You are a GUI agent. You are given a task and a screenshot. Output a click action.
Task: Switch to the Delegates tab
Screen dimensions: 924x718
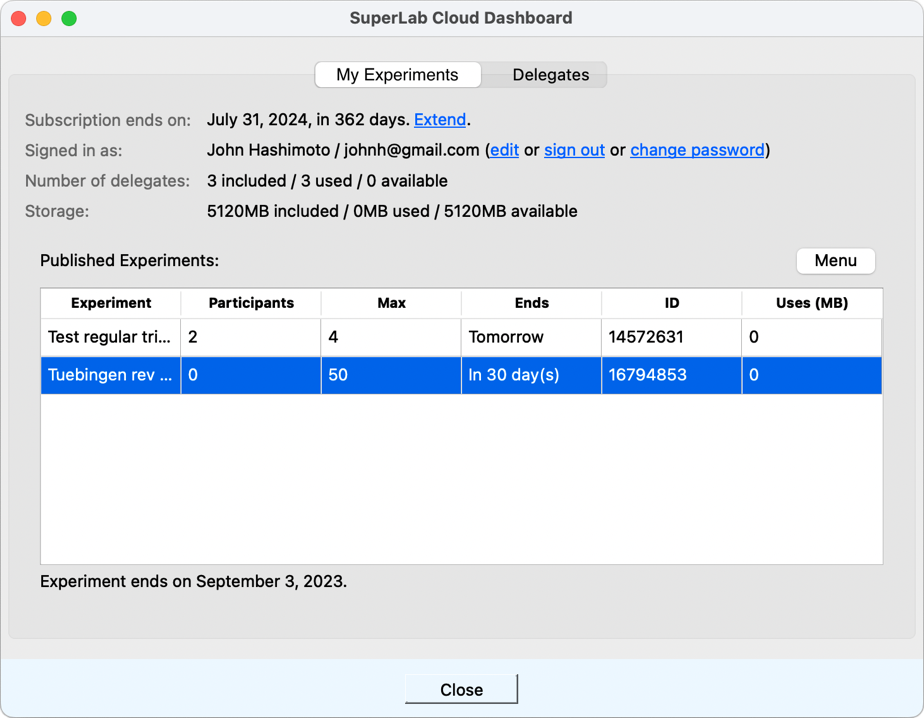click(x=550, y=75)
